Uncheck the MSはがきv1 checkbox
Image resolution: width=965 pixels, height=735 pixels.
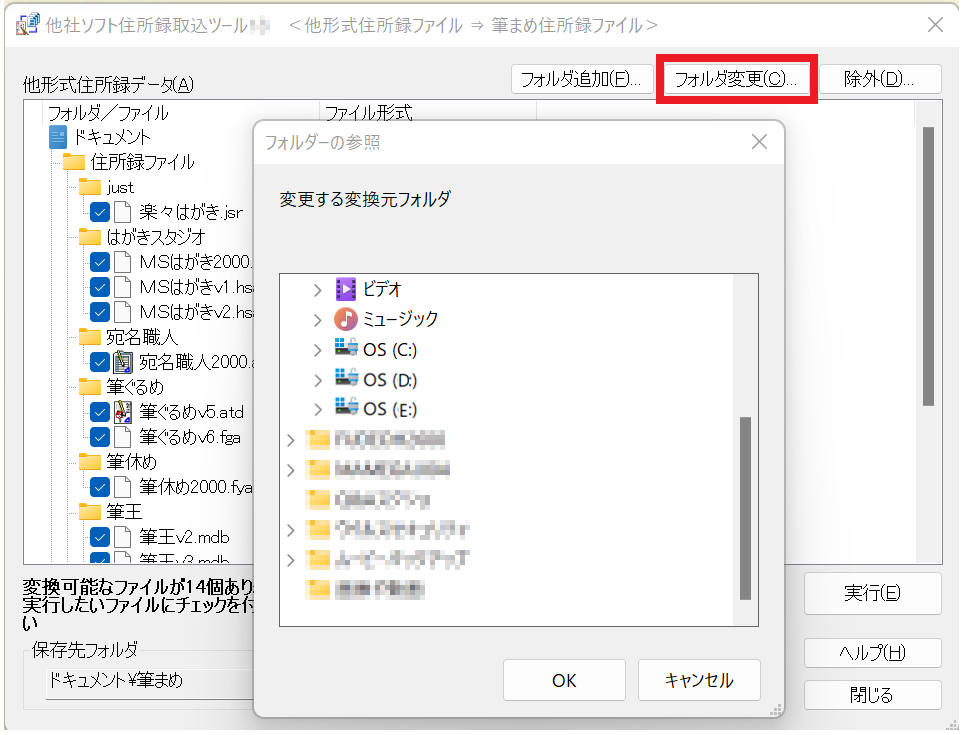click(100, 287)
